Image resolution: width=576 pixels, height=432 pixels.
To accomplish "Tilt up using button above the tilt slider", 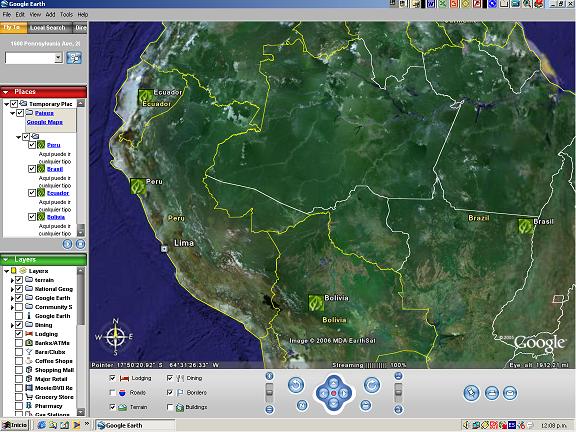I will [x=398, y=376].
